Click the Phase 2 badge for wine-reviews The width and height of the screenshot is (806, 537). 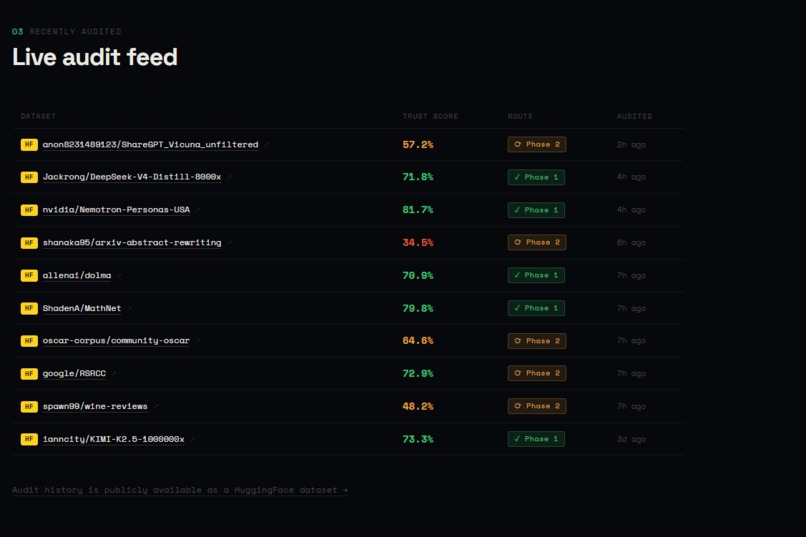click(537, 406)
